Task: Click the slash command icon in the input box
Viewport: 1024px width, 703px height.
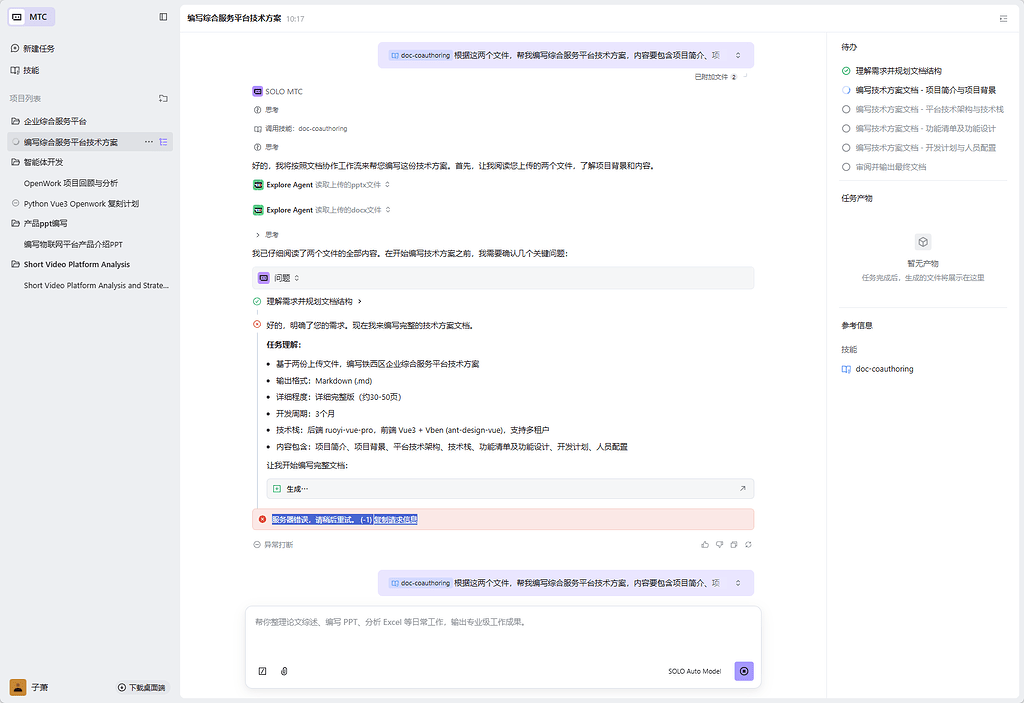Action: tap(263, 671)
